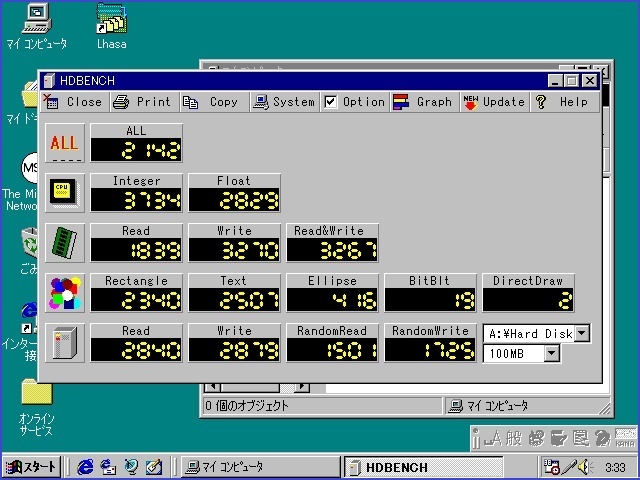Run the hard disk benchmark icon
The width and height of the screenshot is (640, 480).
click(65, 343)
